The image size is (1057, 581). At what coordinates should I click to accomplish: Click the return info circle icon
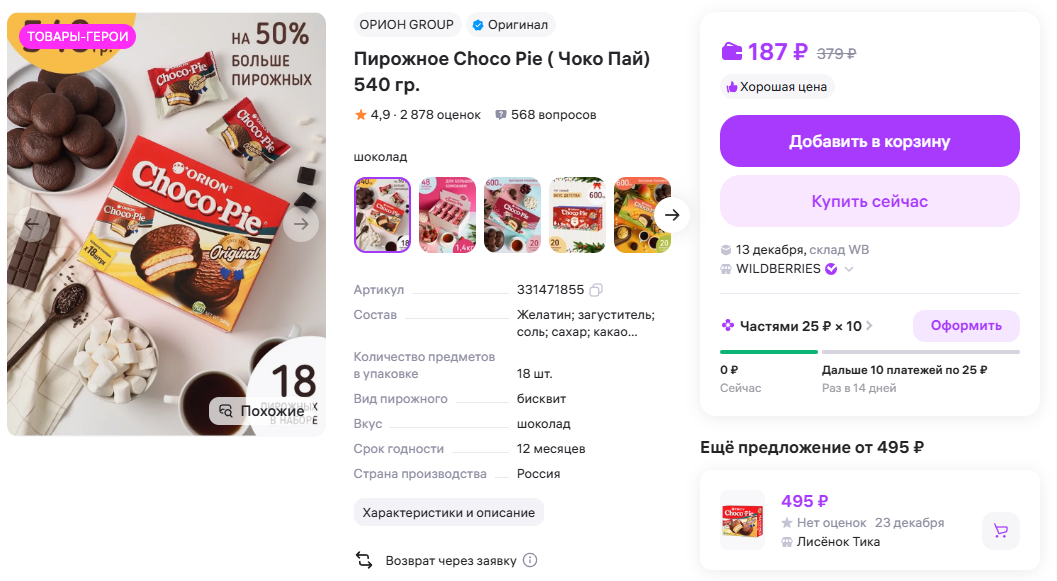pyautogui.click(x=530, y=561)
